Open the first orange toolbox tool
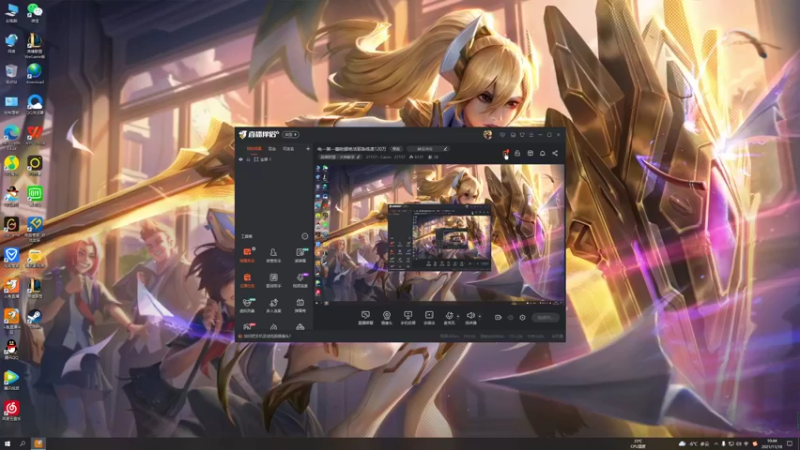Image resolution: width=800 pixels, height=450 pixels. pyautogui.click(x=247, y=255)
